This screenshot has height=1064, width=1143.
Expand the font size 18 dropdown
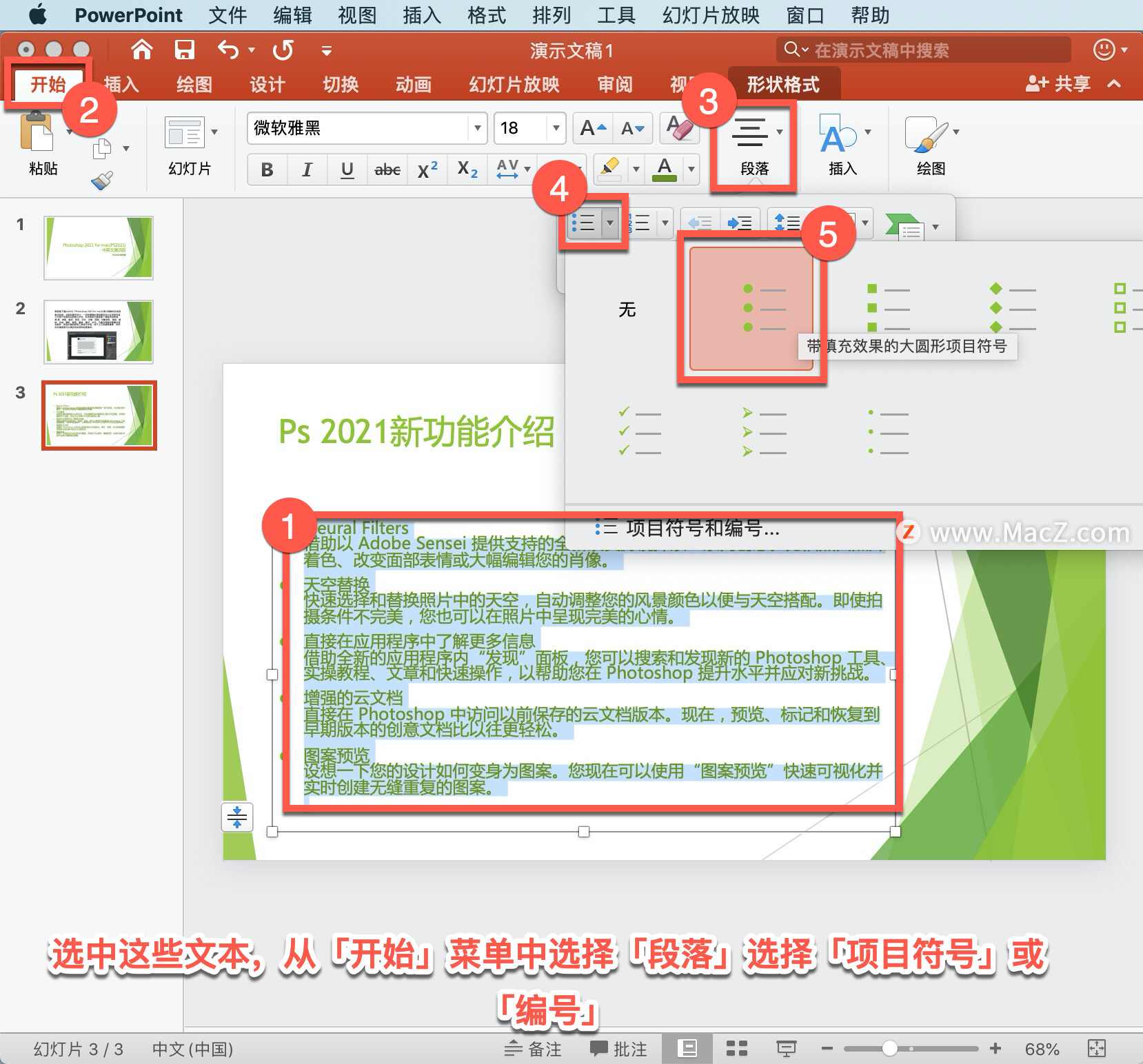point(556,128)
